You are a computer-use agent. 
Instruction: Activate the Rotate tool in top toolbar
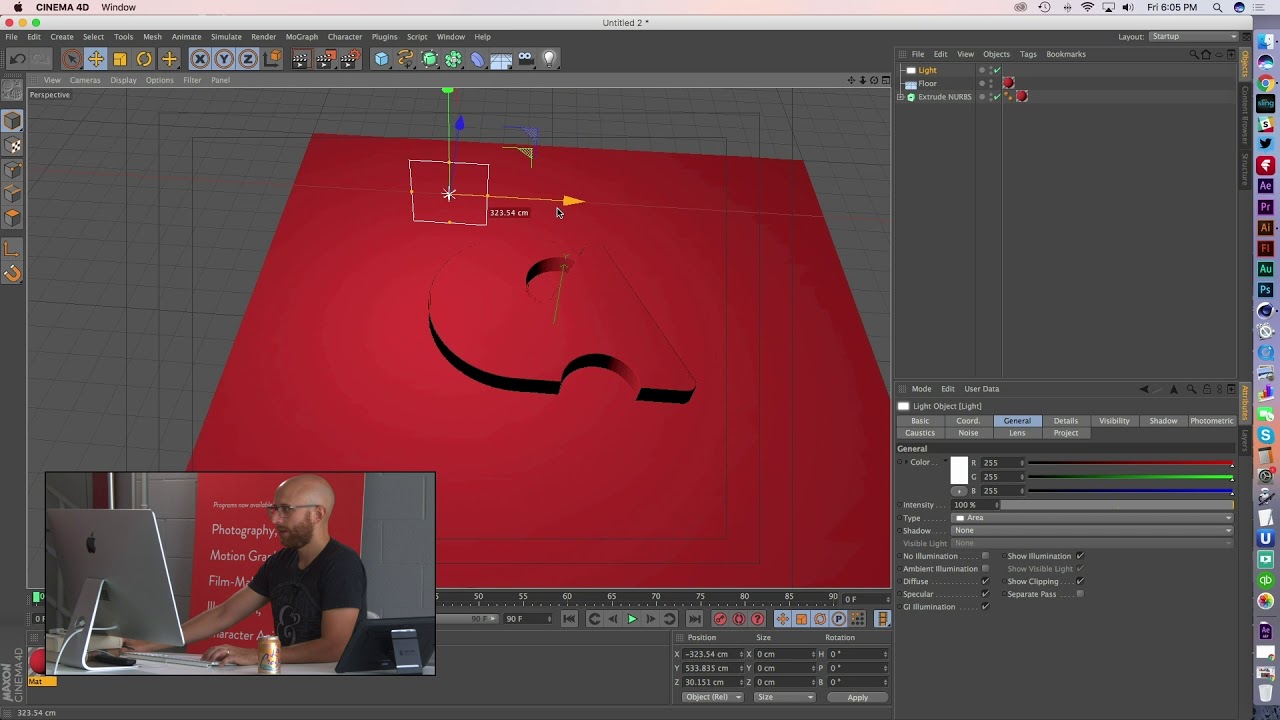[x=144, y=59]
